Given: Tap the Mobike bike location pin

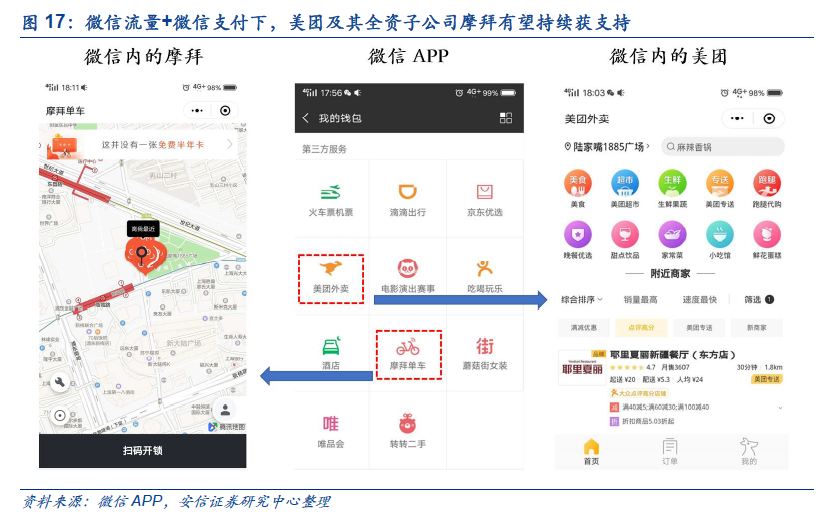Looking at the screenshot, I should (x=145, y=256).
